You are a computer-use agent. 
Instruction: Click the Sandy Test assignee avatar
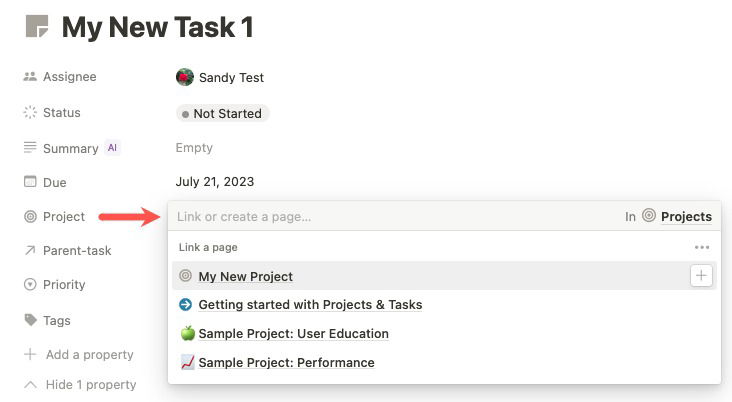tap(185, 77)
